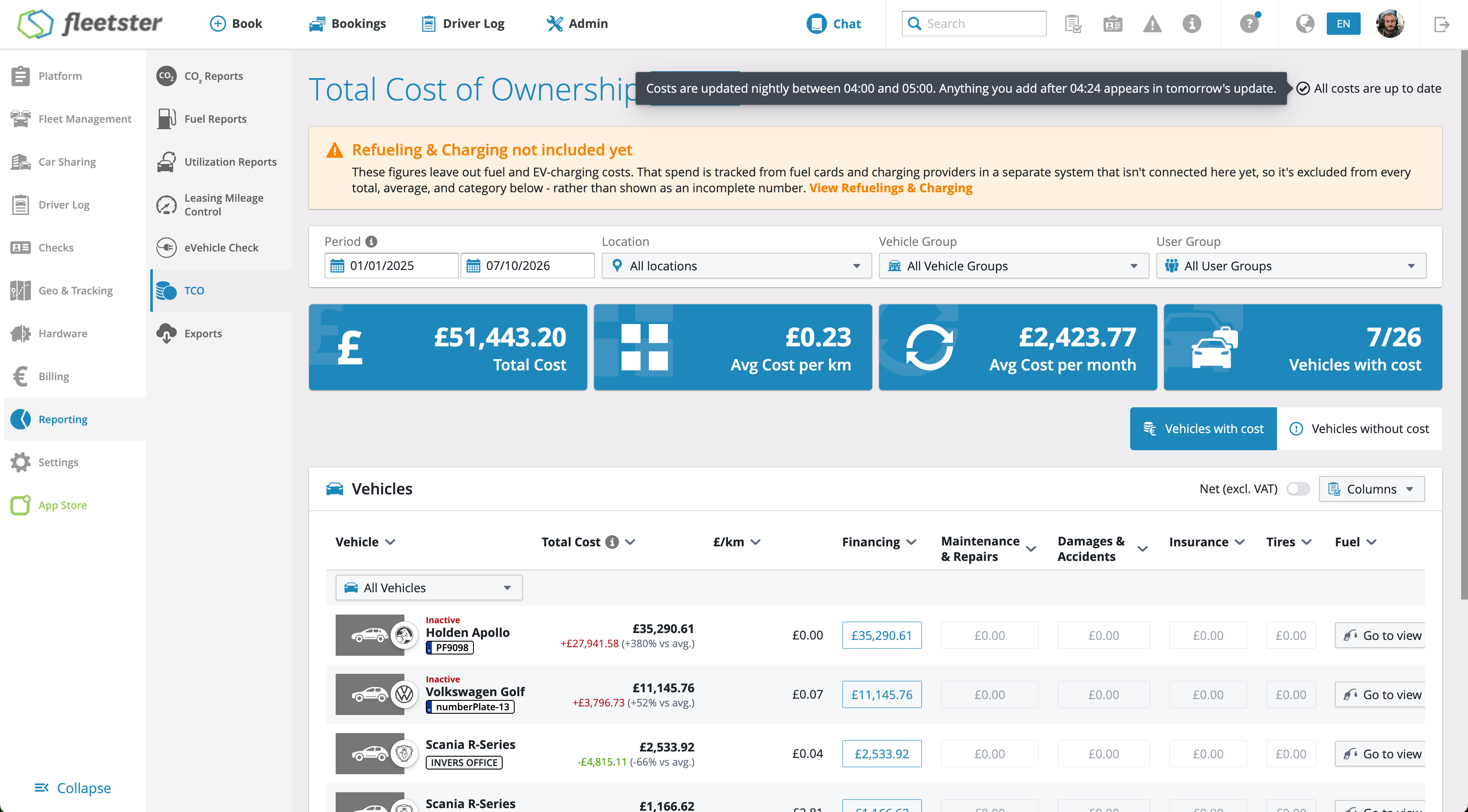This screenshot has height=812, width=1468.
Task: Open the Bookings menu
Action: click(x=347, y=24)
